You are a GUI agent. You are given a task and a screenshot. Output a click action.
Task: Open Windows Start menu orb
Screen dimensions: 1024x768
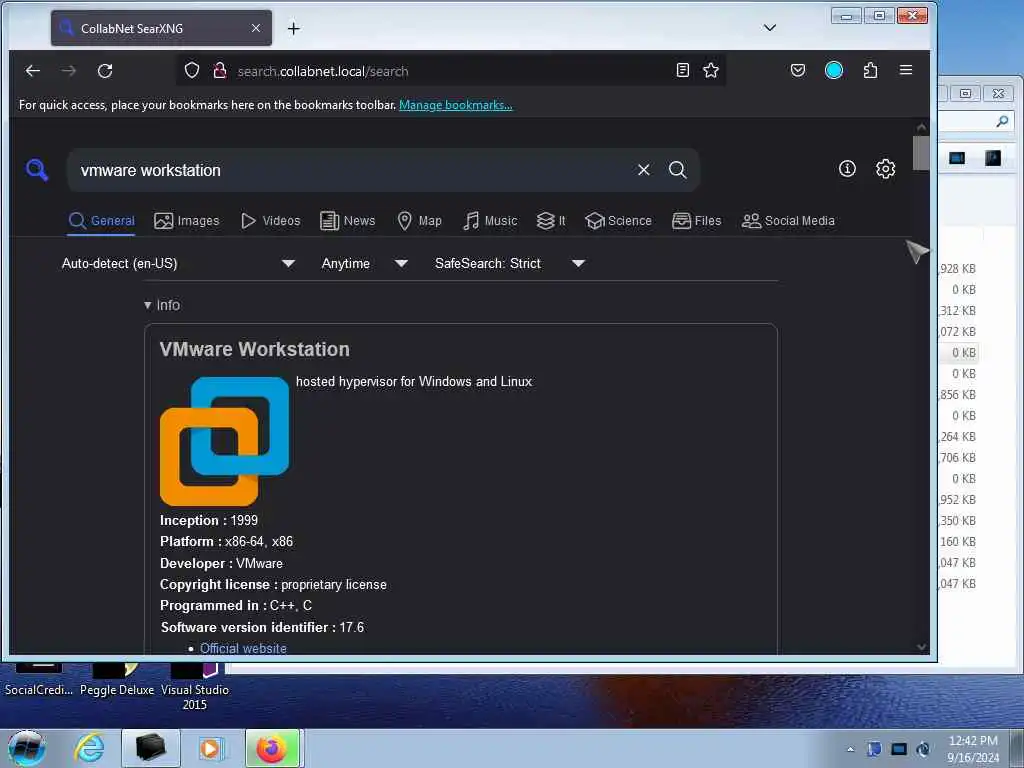point(27,748)
